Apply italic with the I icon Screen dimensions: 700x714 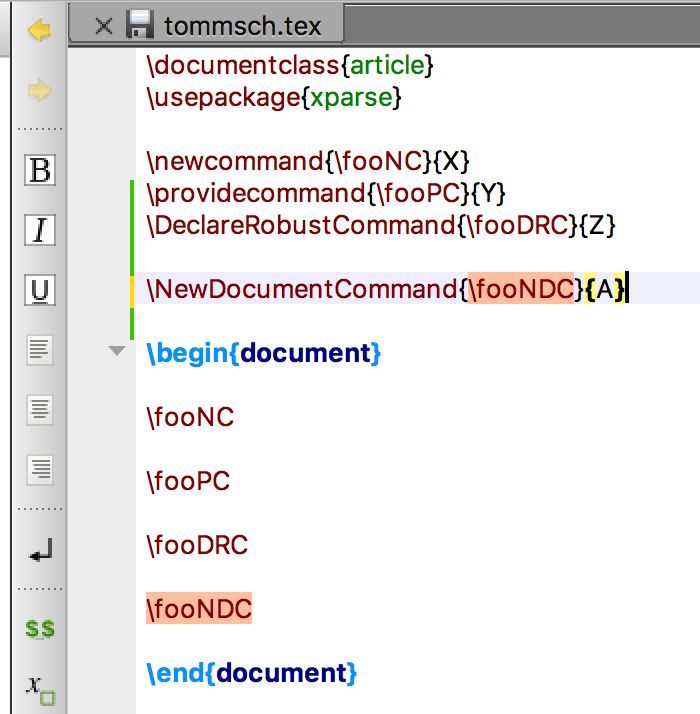[x=40, y=230]
